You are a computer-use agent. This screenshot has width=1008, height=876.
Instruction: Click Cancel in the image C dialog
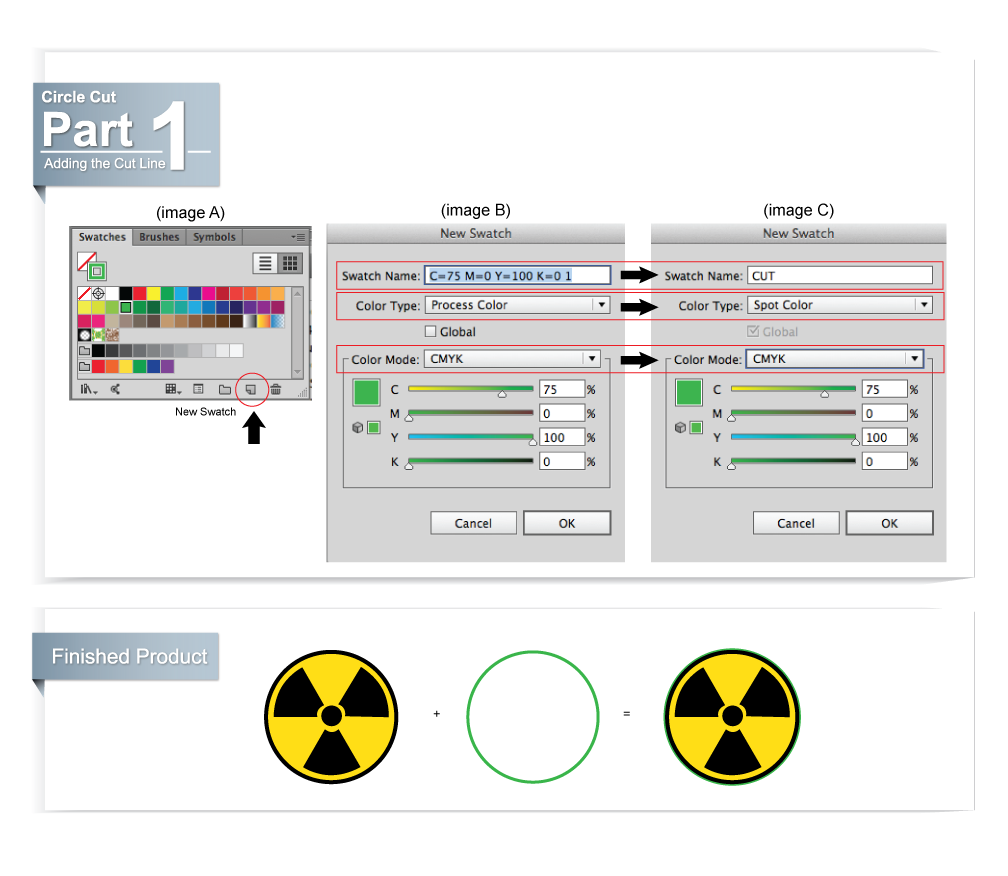796,523
